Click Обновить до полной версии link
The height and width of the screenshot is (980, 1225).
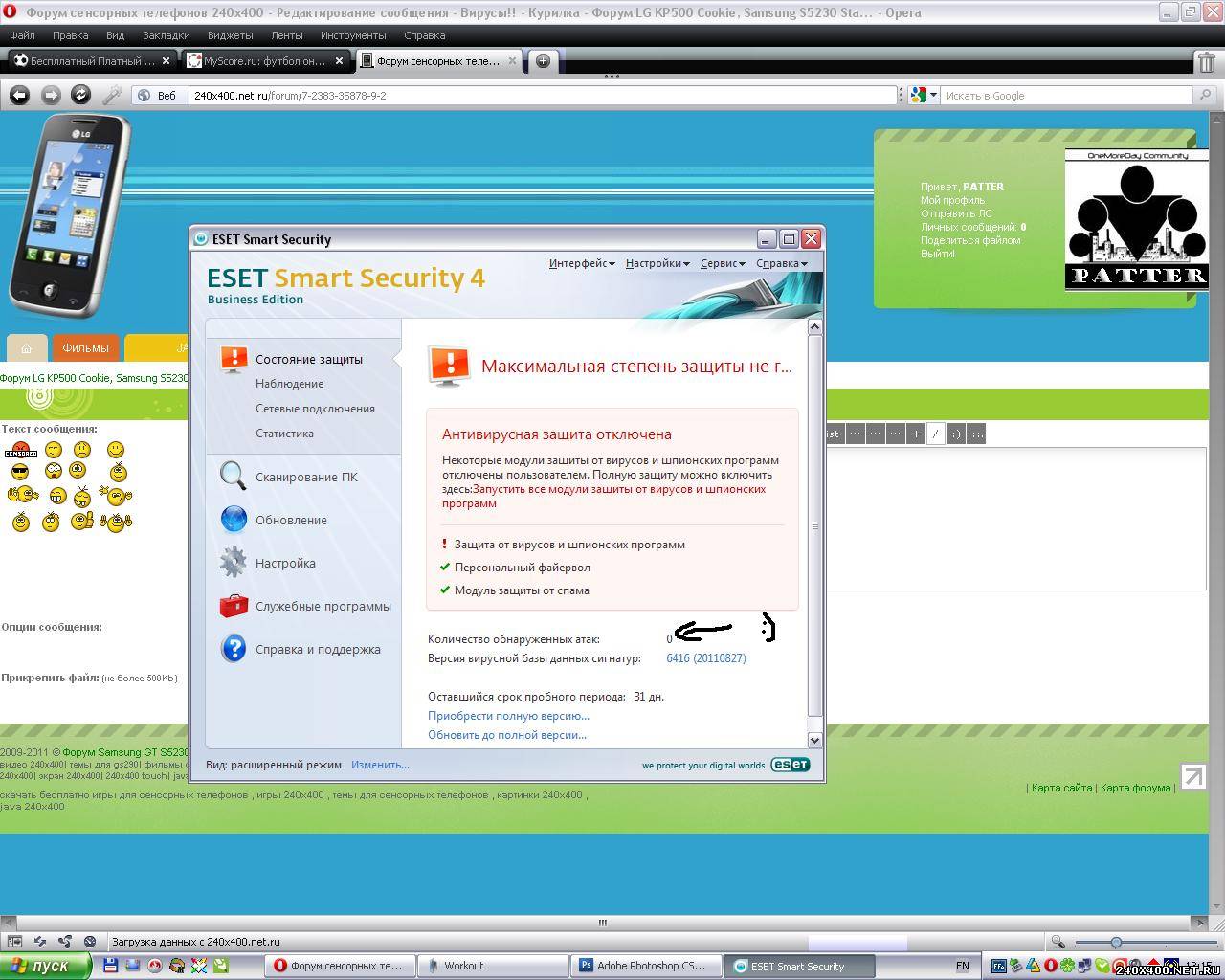(x=507, y=735)
